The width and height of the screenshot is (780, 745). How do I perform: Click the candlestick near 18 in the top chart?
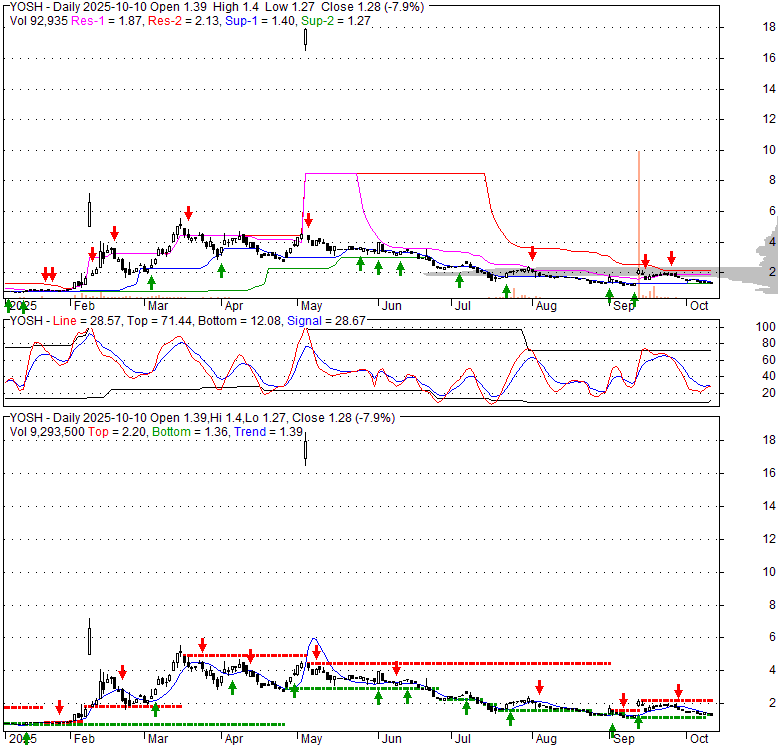tap(305, 39)
